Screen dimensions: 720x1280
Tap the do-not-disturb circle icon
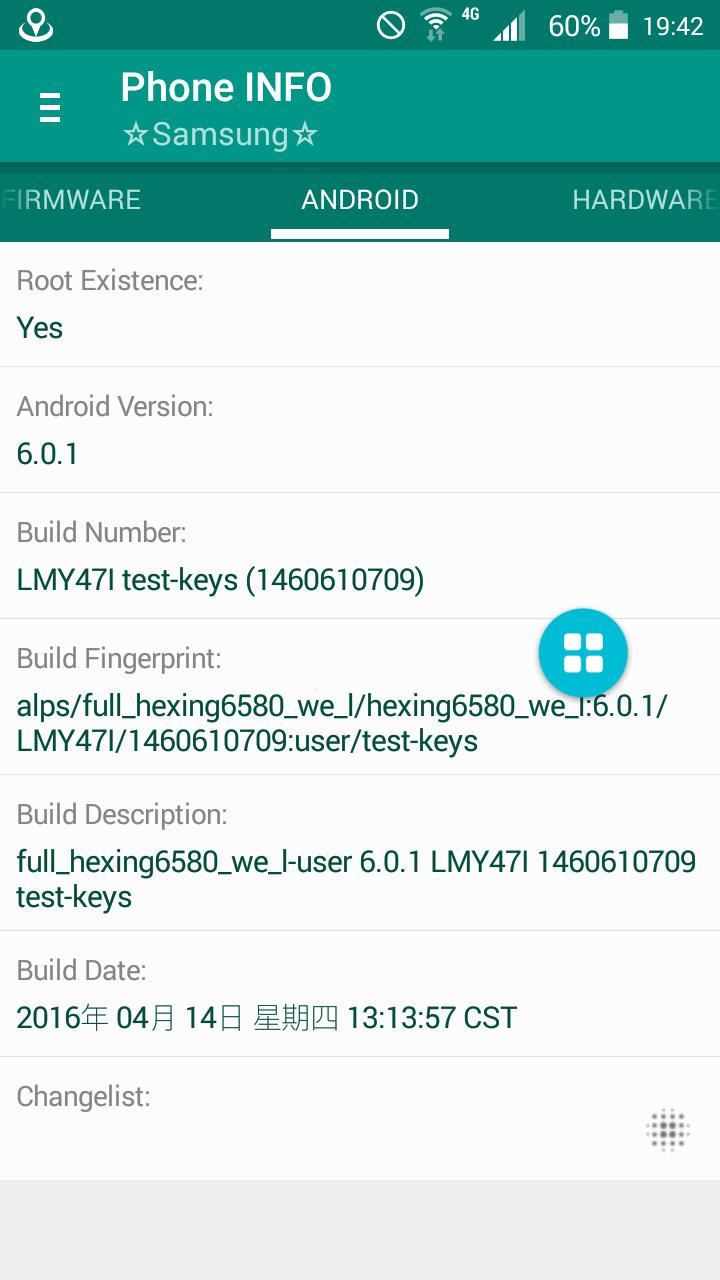(x=391, y=25)
